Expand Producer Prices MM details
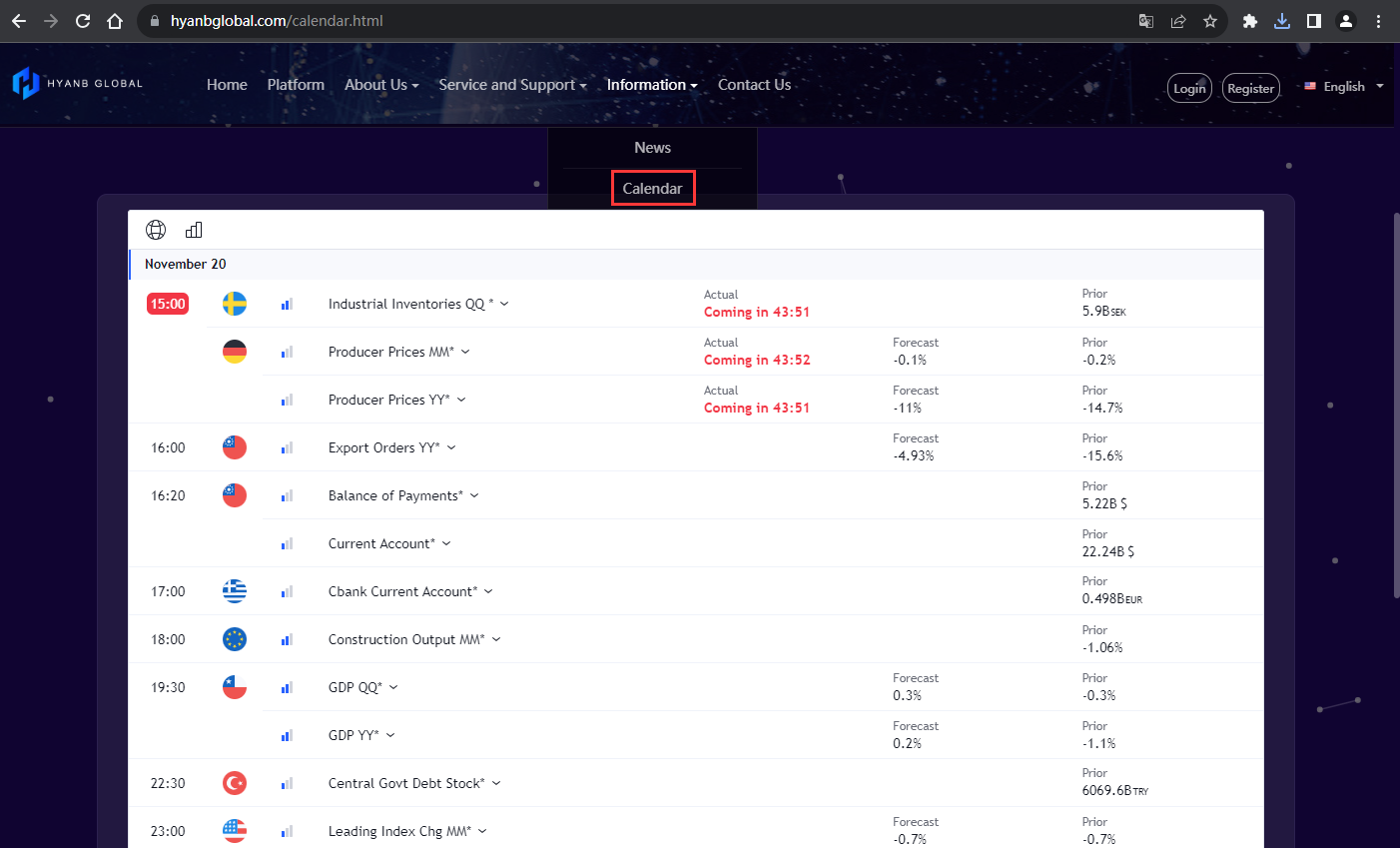This screenshot has height=848, width=1400. coord(465,352)
